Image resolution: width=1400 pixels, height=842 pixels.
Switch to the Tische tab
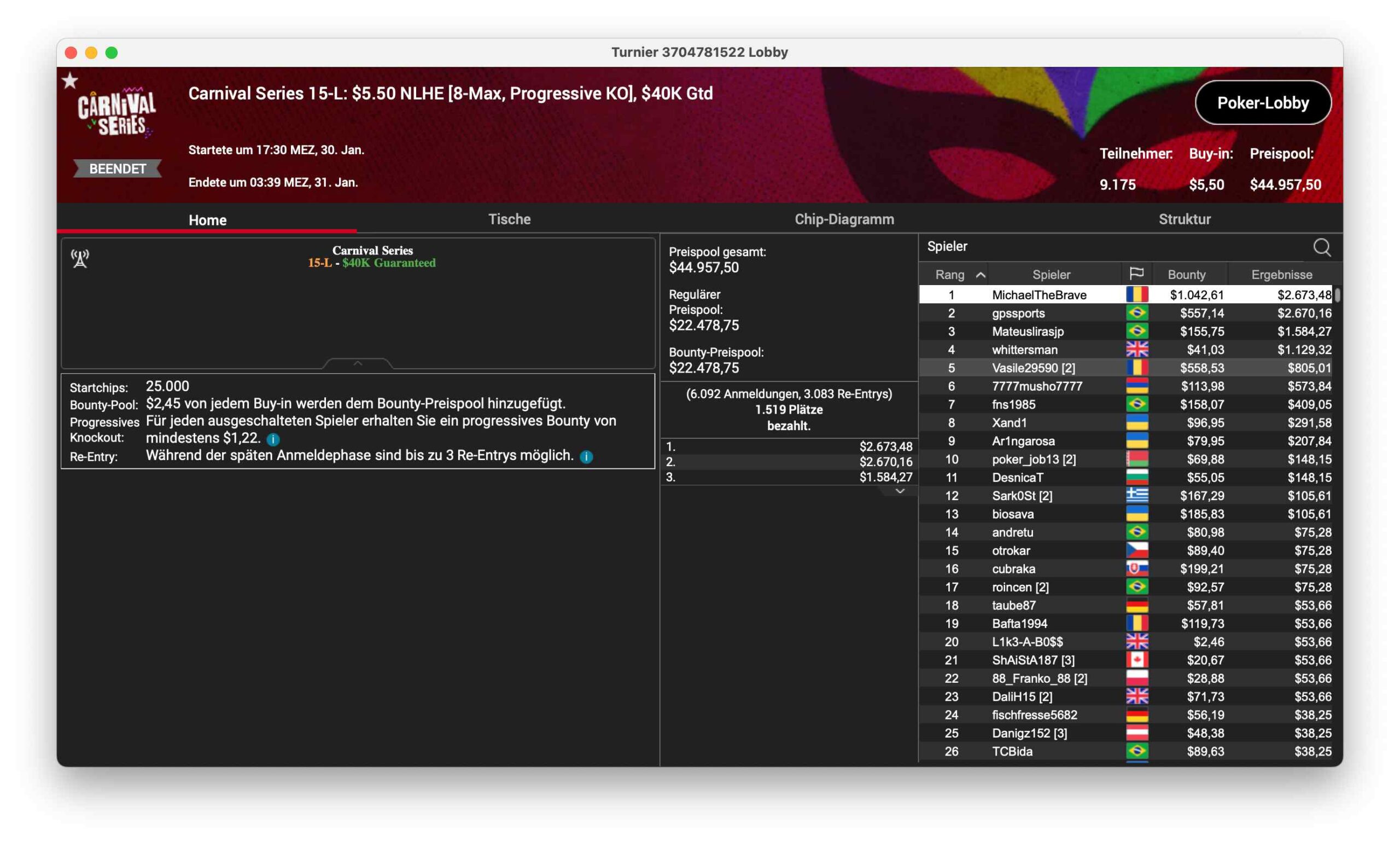tap(509, 219)
